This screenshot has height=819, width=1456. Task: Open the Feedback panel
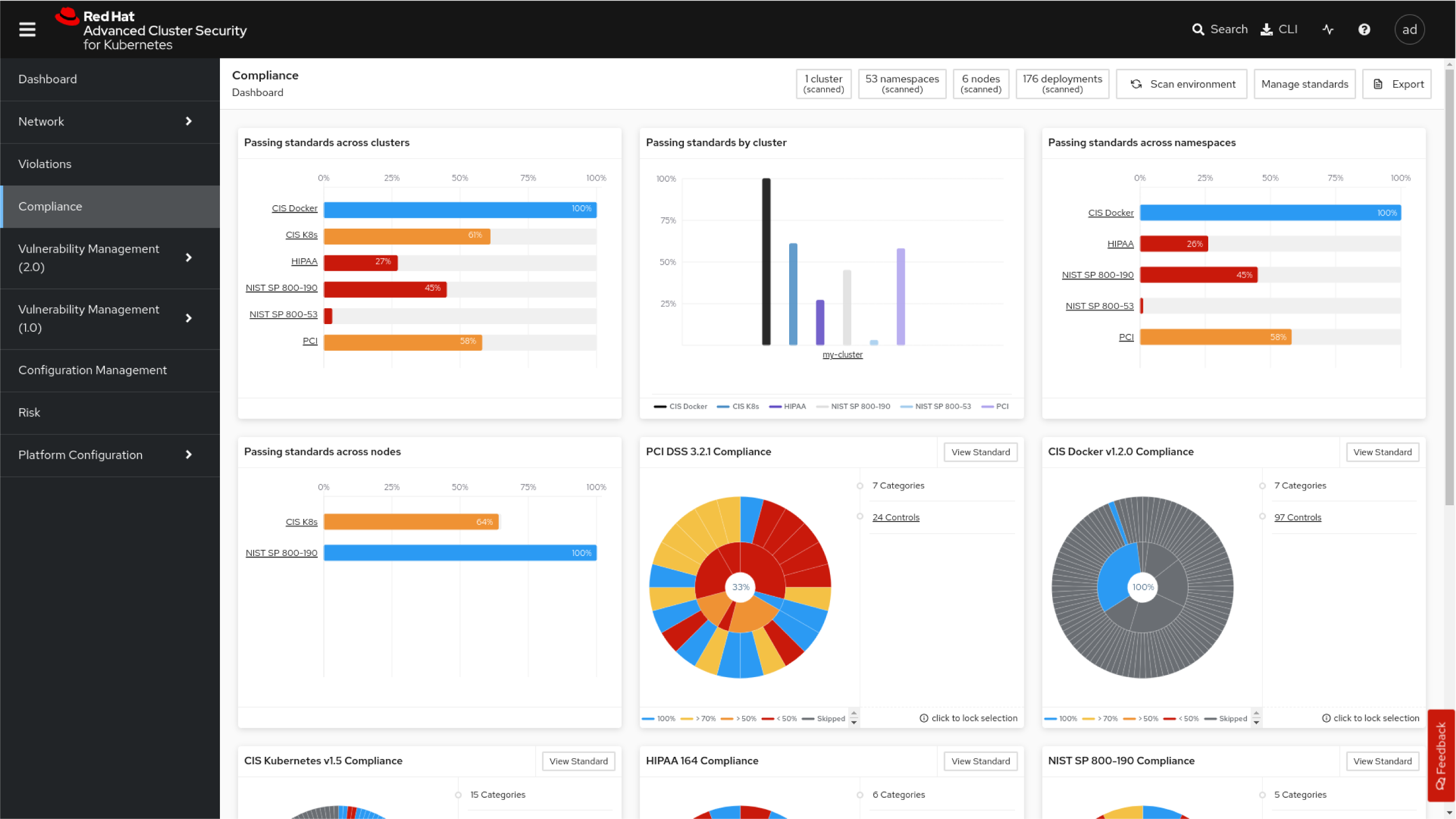(x=1442, y=756)
